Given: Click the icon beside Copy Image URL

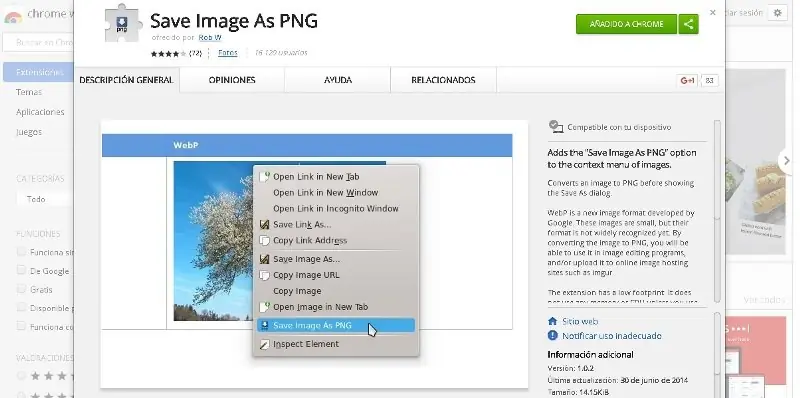Looking at the screenshot, I should tap(264, 275).
